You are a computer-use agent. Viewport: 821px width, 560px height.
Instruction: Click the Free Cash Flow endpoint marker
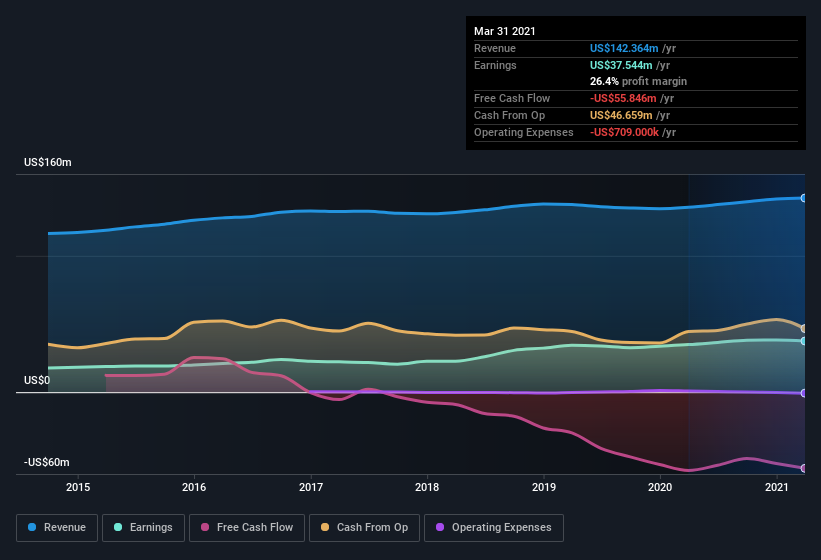pyautogui.click(x=804, y=468)
